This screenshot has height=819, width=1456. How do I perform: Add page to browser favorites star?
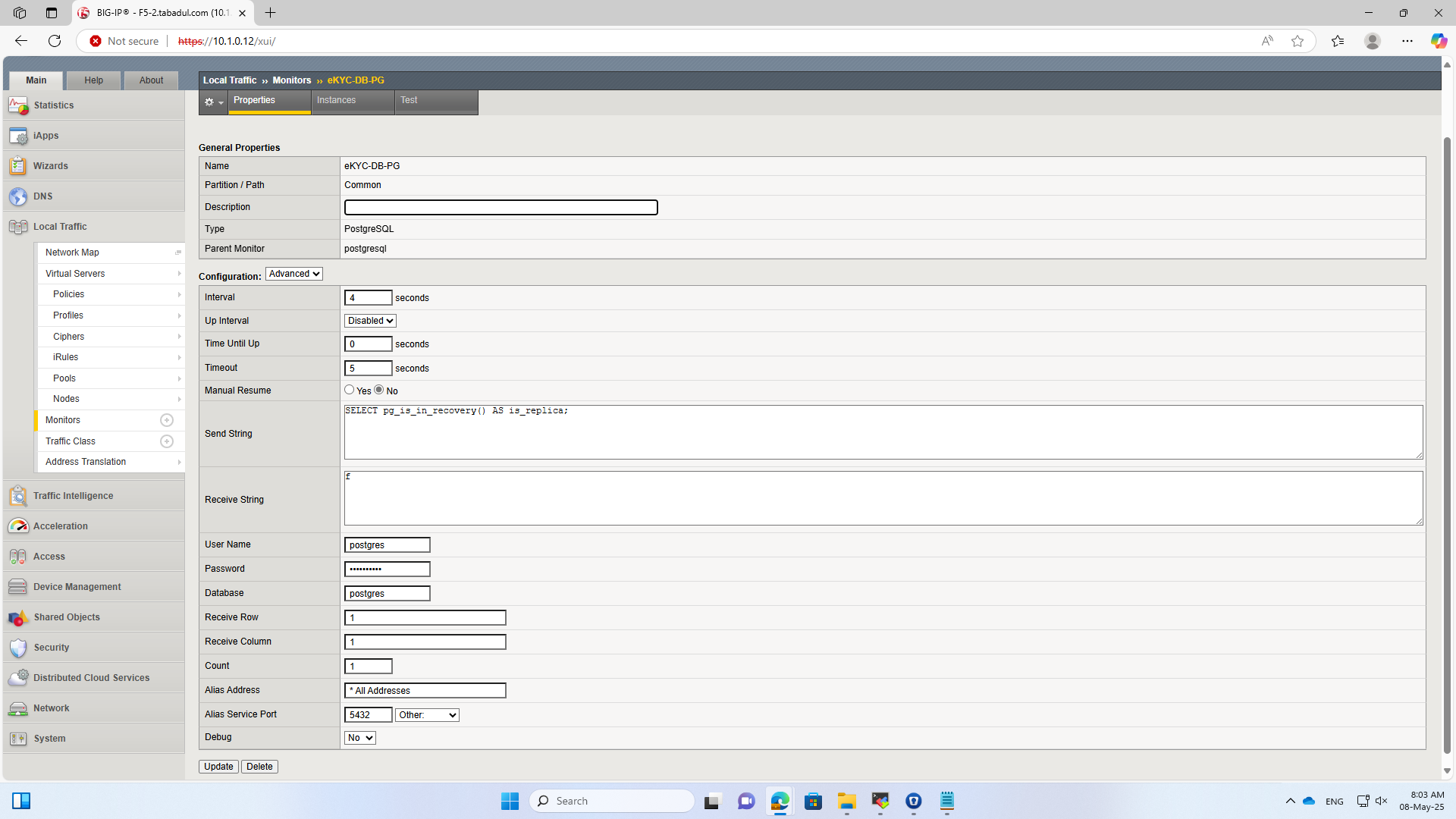[x=1298, y=41]
